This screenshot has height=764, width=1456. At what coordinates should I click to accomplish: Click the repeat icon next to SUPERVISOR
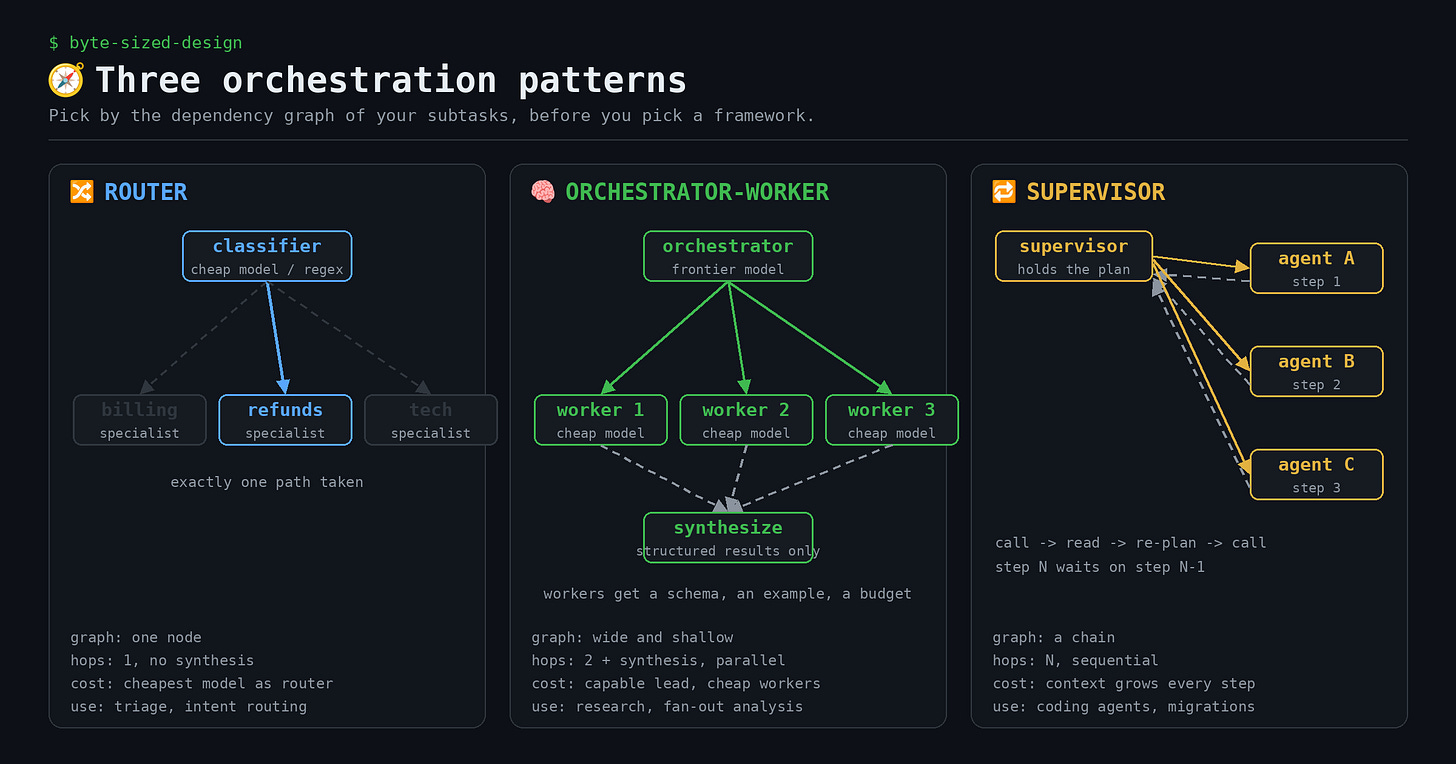click(x=1004, y=191)
